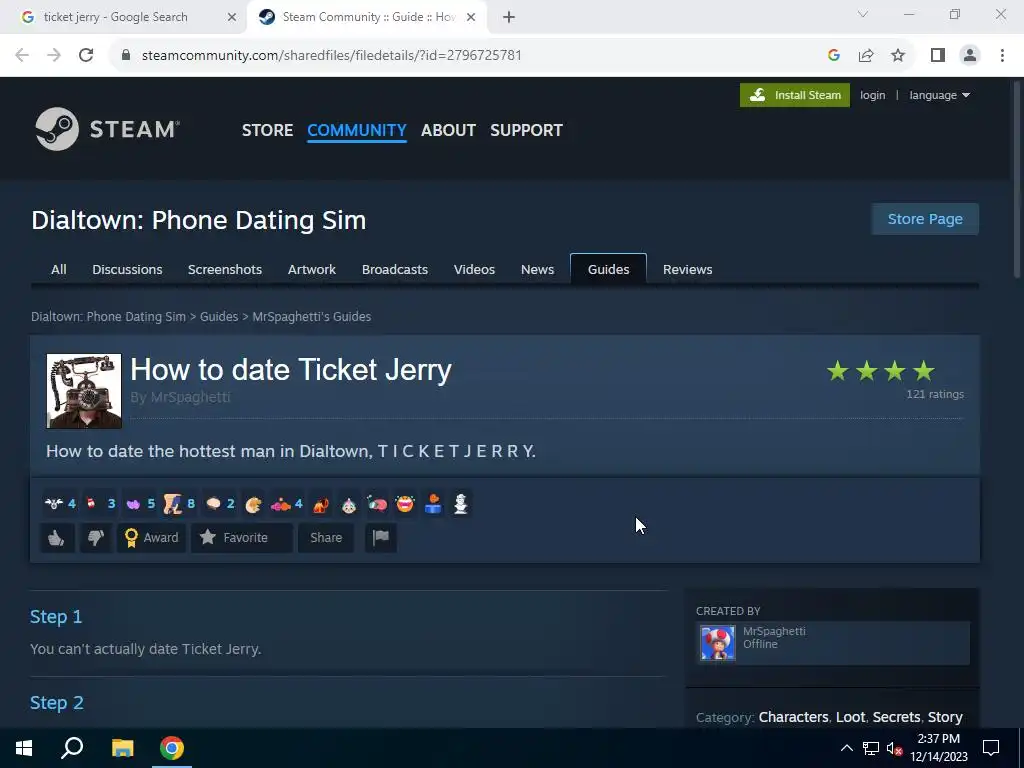Click the scroll award icon with count 8
This screenshot has height=768, width=1024.
179,504
